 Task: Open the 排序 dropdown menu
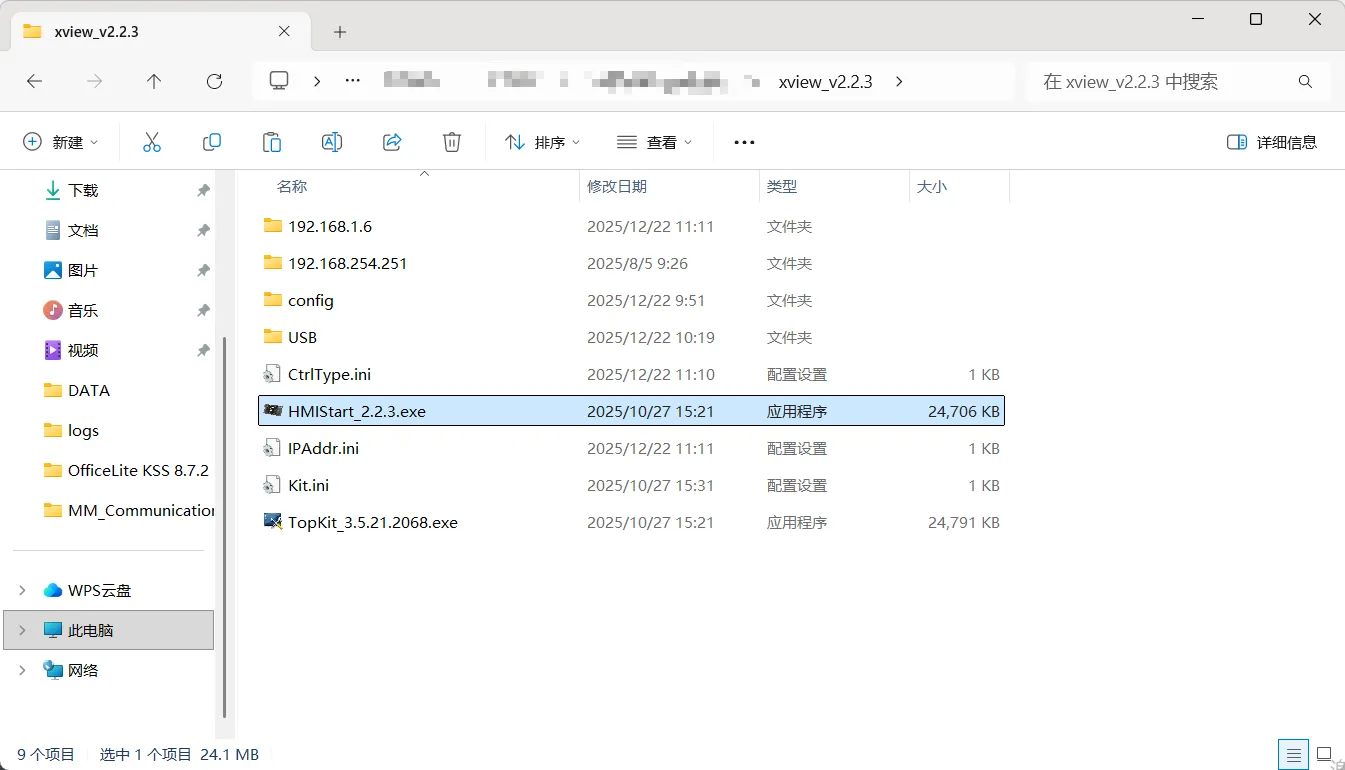(x=543, y=141)
